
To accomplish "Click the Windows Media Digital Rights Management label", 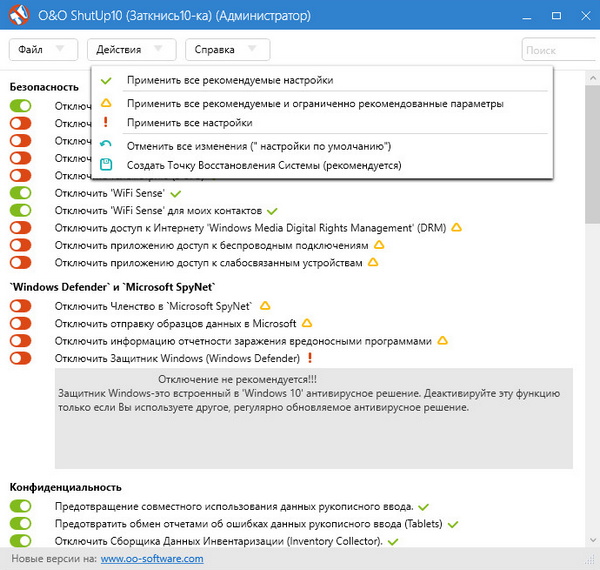I will tap(250, 228).
